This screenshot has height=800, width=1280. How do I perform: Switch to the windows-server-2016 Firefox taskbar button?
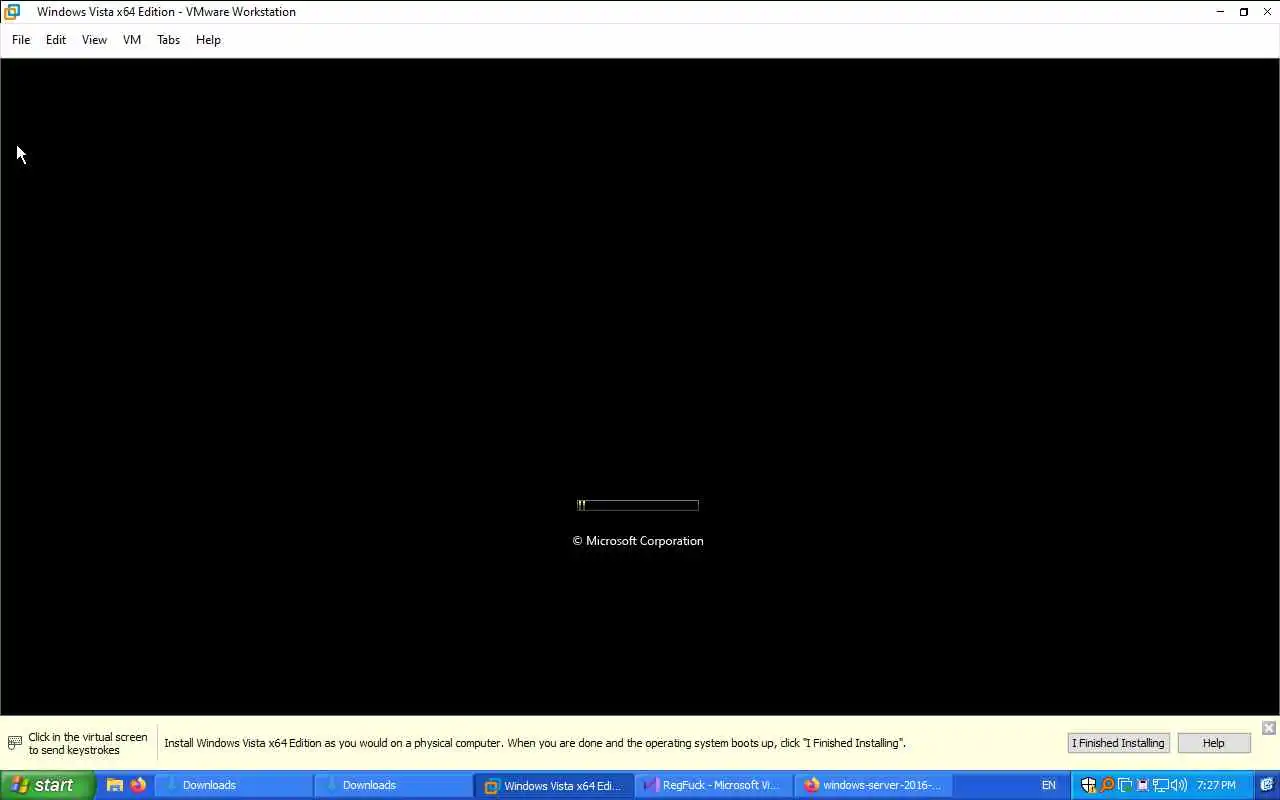tap(874, 785)
